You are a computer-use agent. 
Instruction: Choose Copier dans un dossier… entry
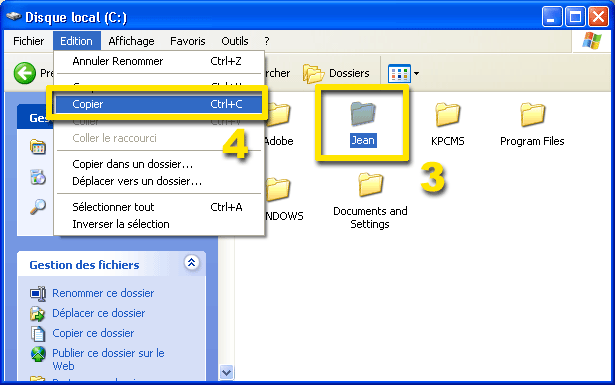pos(159,164)
